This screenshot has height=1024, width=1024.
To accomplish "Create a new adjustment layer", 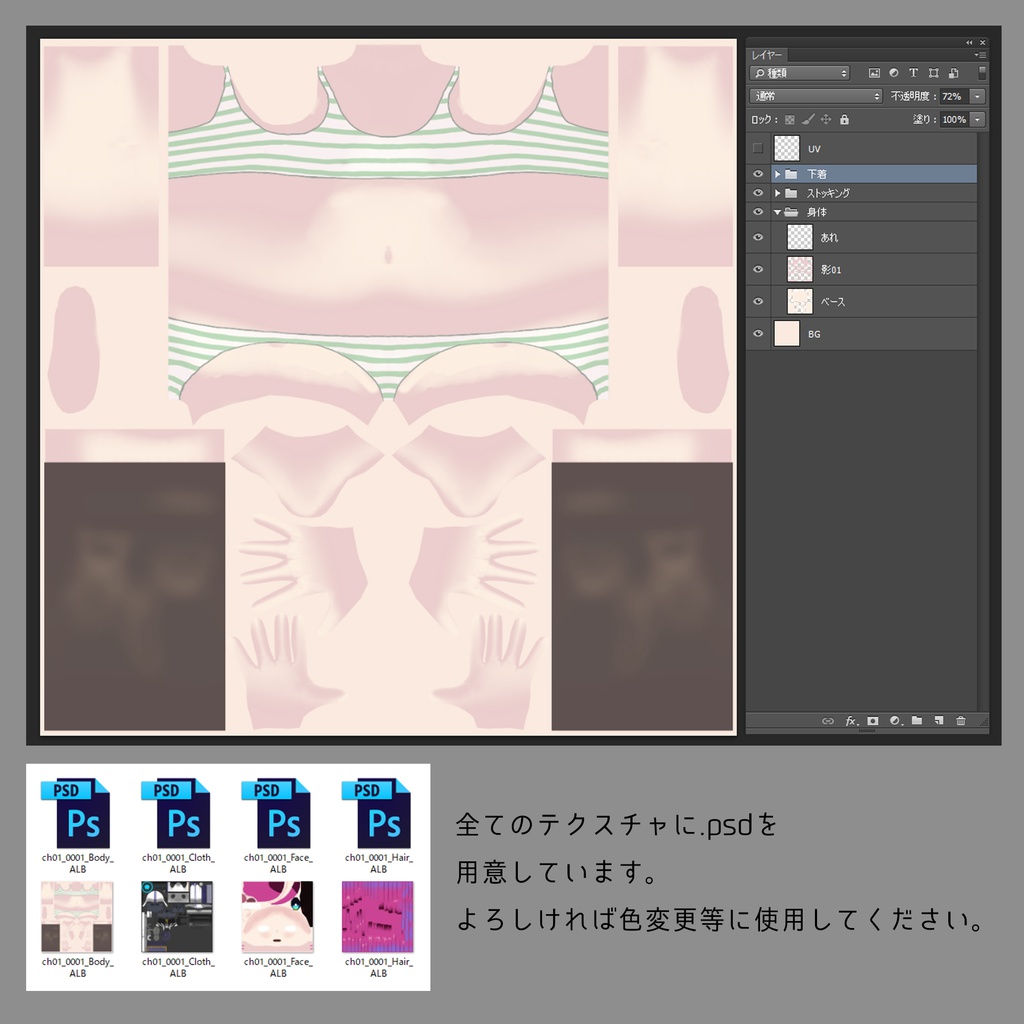I will pyautogui.click(x=897, y=720).
